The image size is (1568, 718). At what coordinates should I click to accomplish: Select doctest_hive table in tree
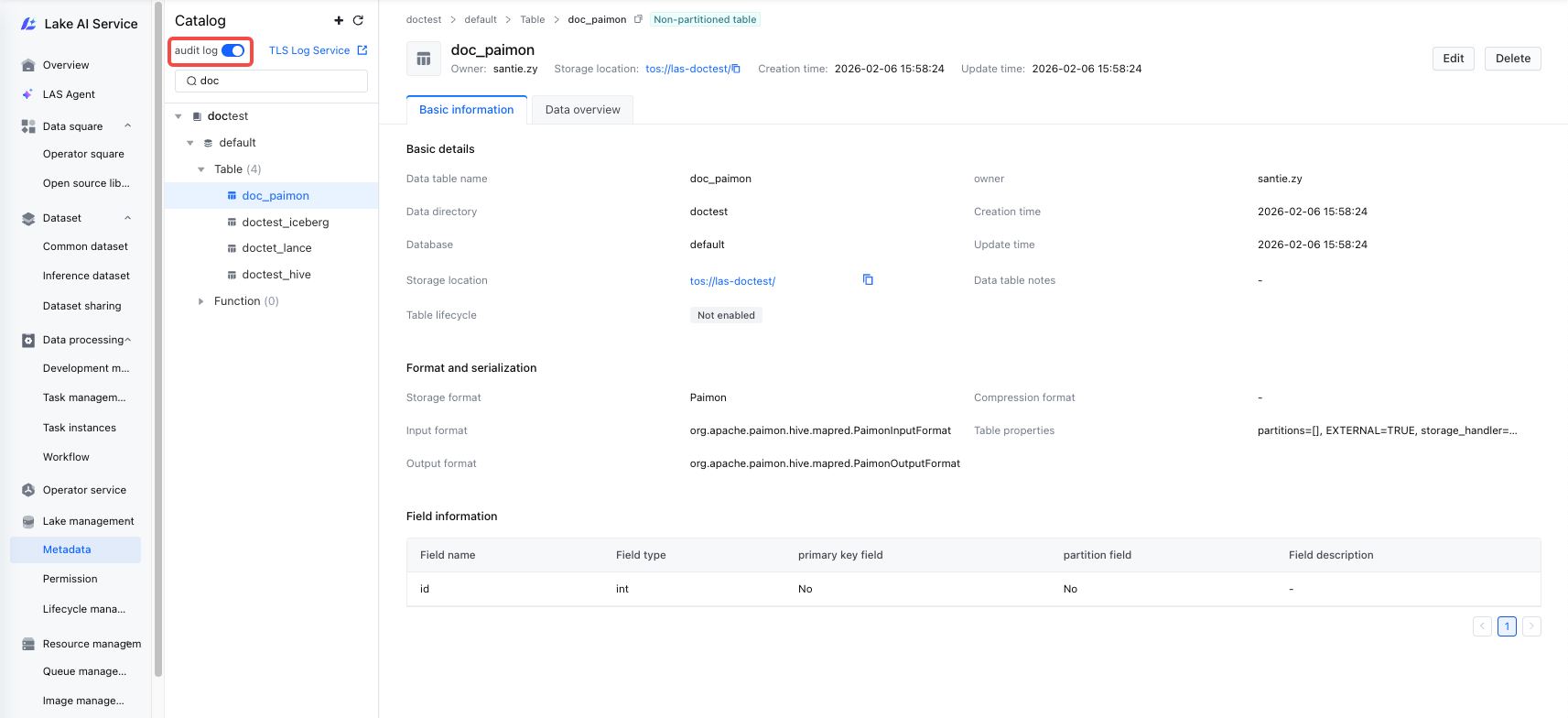click(x=276, y=275)
